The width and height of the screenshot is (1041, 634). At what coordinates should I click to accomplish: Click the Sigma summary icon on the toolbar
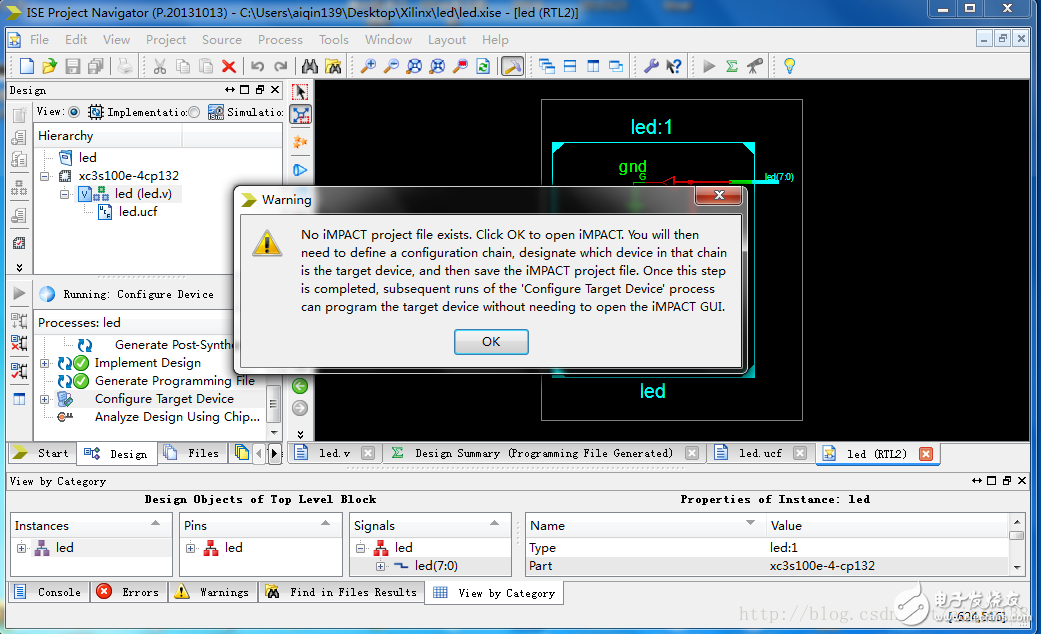pos(733,66)
